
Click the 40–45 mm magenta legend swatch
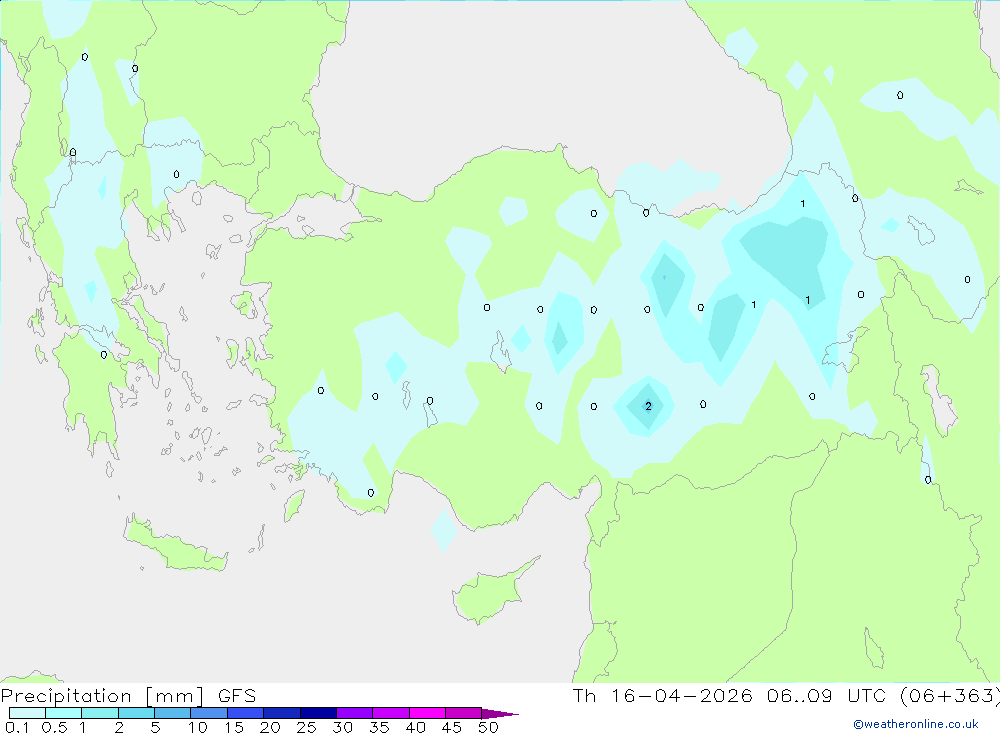[427, 713]
